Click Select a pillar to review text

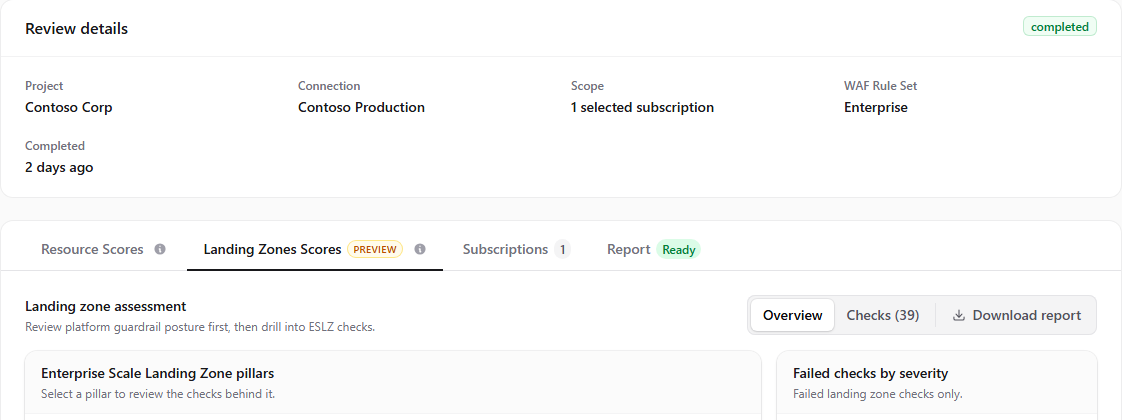coord(157,394)
